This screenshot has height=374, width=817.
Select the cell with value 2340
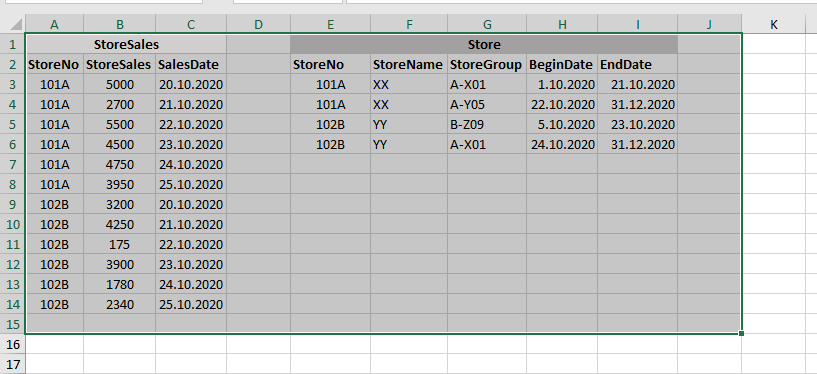[x=119, y=304]
